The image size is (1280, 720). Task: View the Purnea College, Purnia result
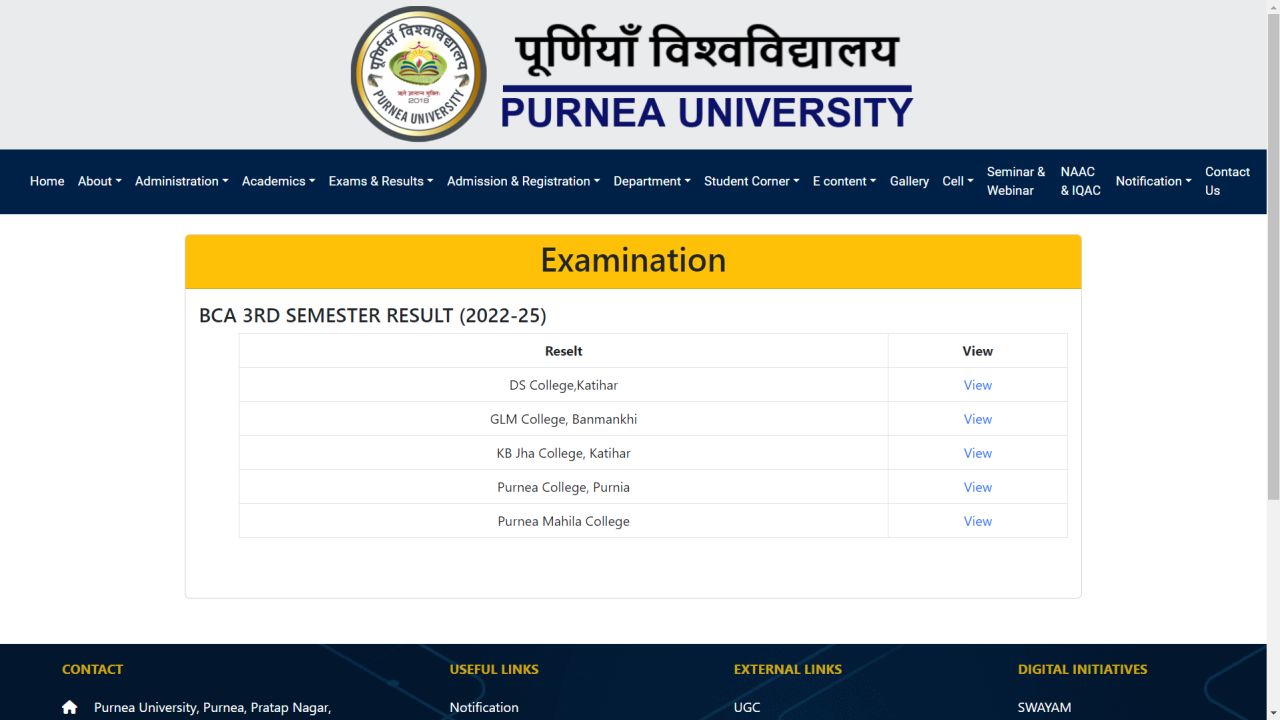977,487
